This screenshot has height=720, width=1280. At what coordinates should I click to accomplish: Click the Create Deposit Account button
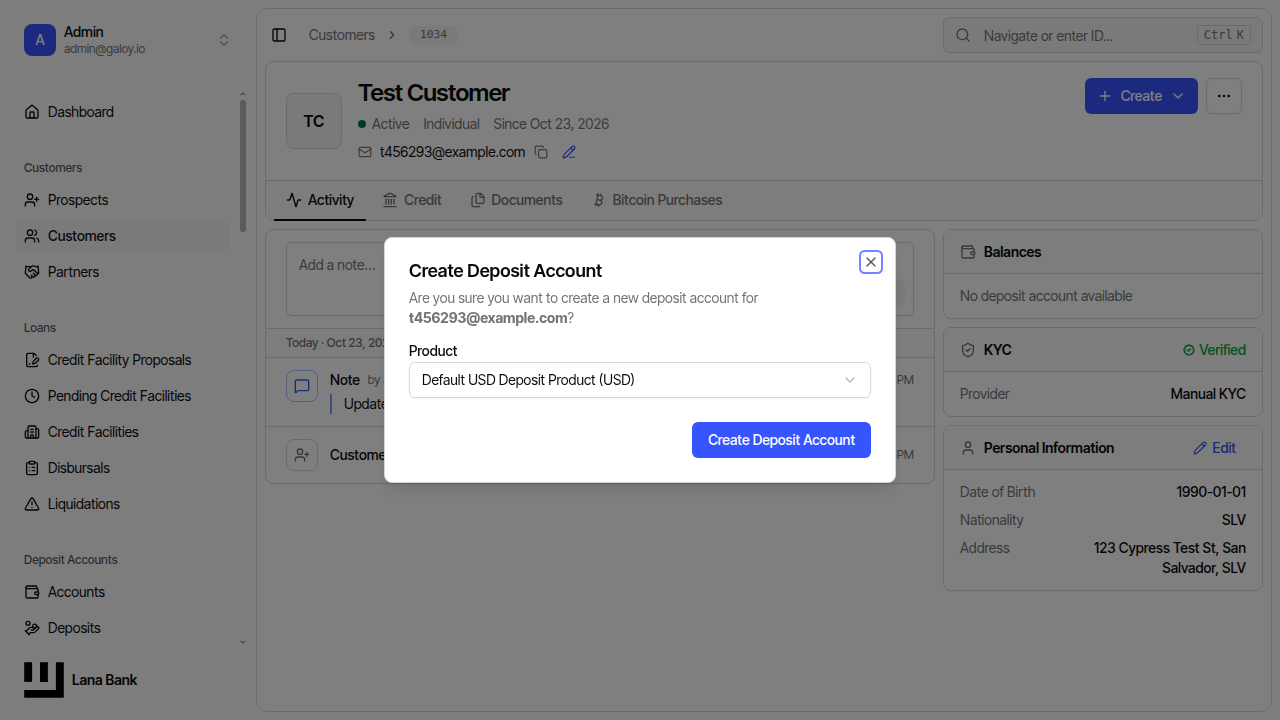(x=781, y=440)
